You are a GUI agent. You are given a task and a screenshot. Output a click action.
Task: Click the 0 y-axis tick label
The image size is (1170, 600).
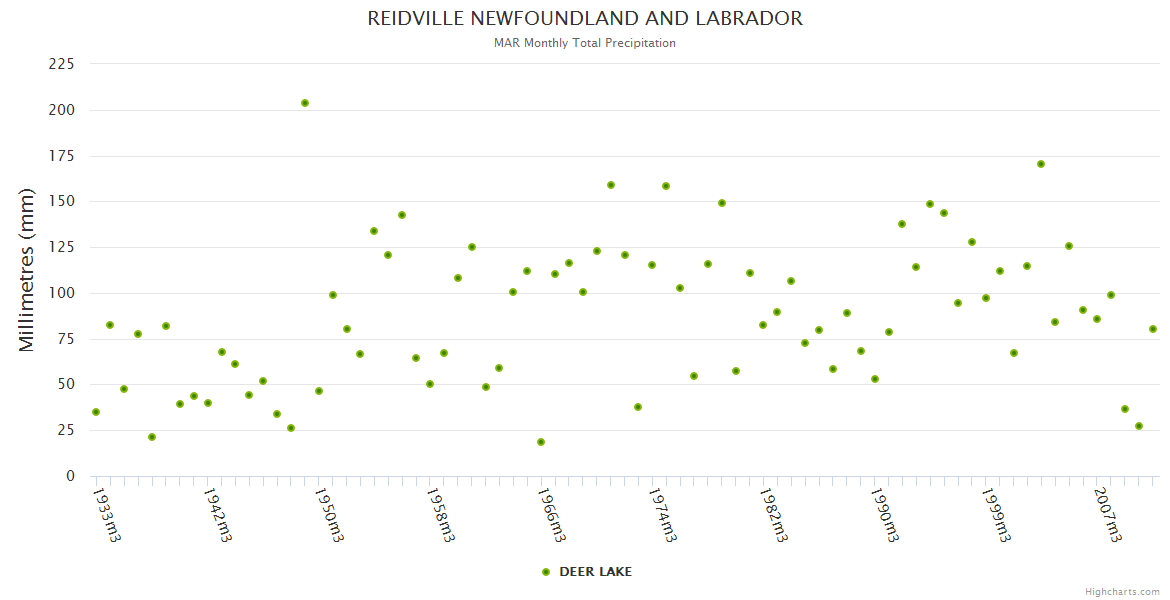[x=70, y=476]
